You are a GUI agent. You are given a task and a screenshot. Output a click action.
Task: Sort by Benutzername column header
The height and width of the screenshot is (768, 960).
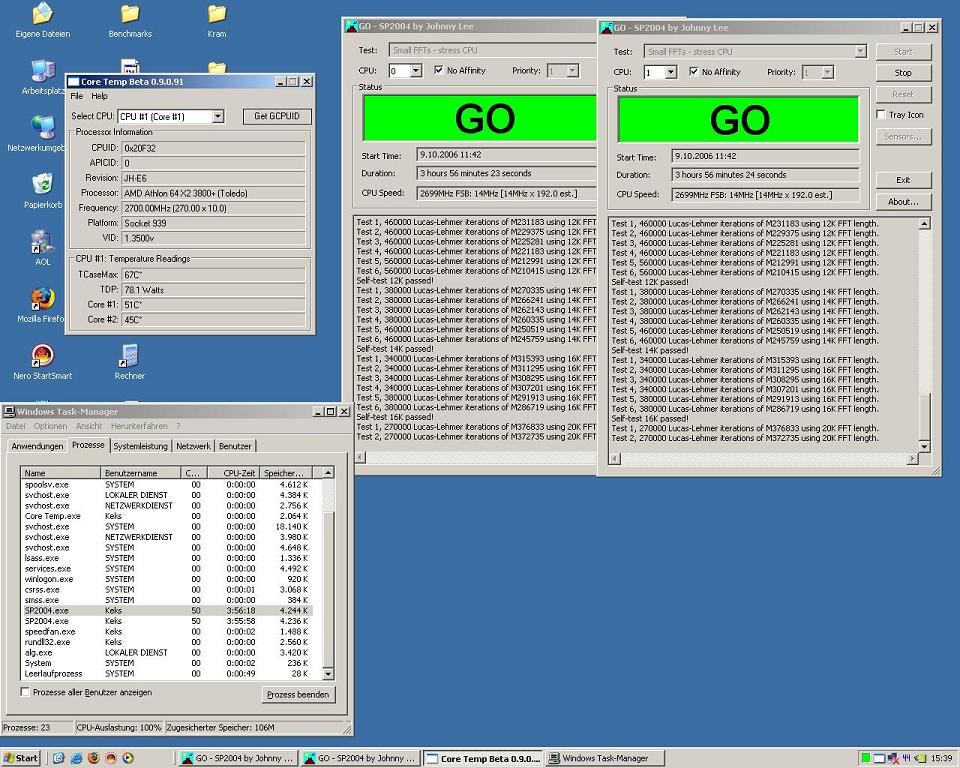pos(141,473)
